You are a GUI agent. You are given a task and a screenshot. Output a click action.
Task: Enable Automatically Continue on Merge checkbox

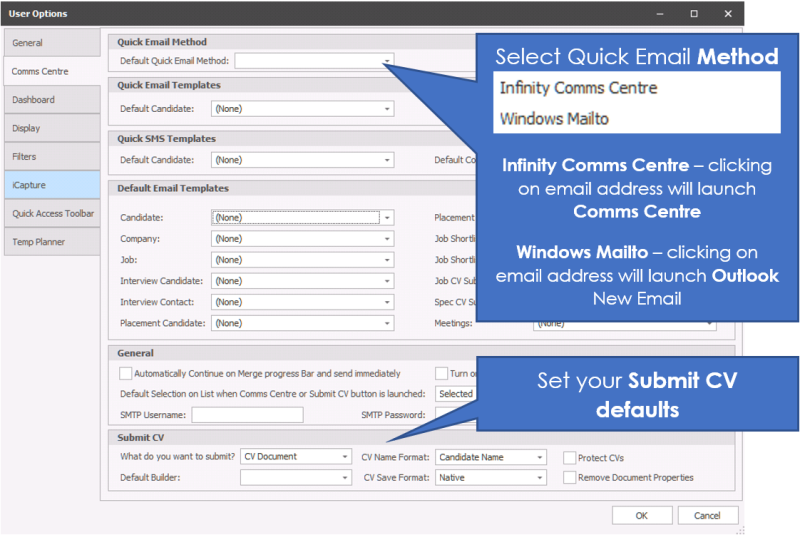(x=125, y=373)
